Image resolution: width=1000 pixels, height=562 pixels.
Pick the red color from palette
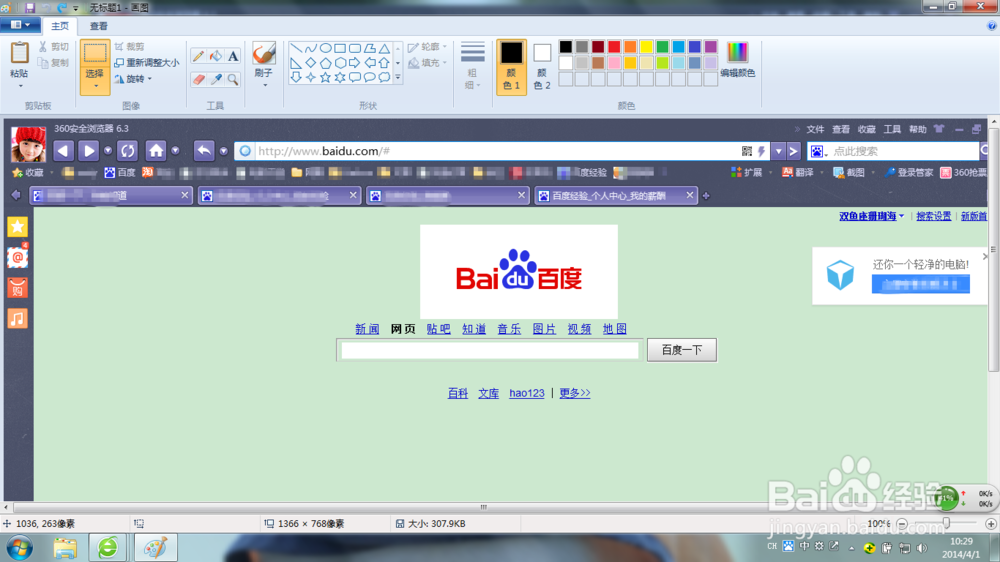pyautogui.click(x=614, y=47)
